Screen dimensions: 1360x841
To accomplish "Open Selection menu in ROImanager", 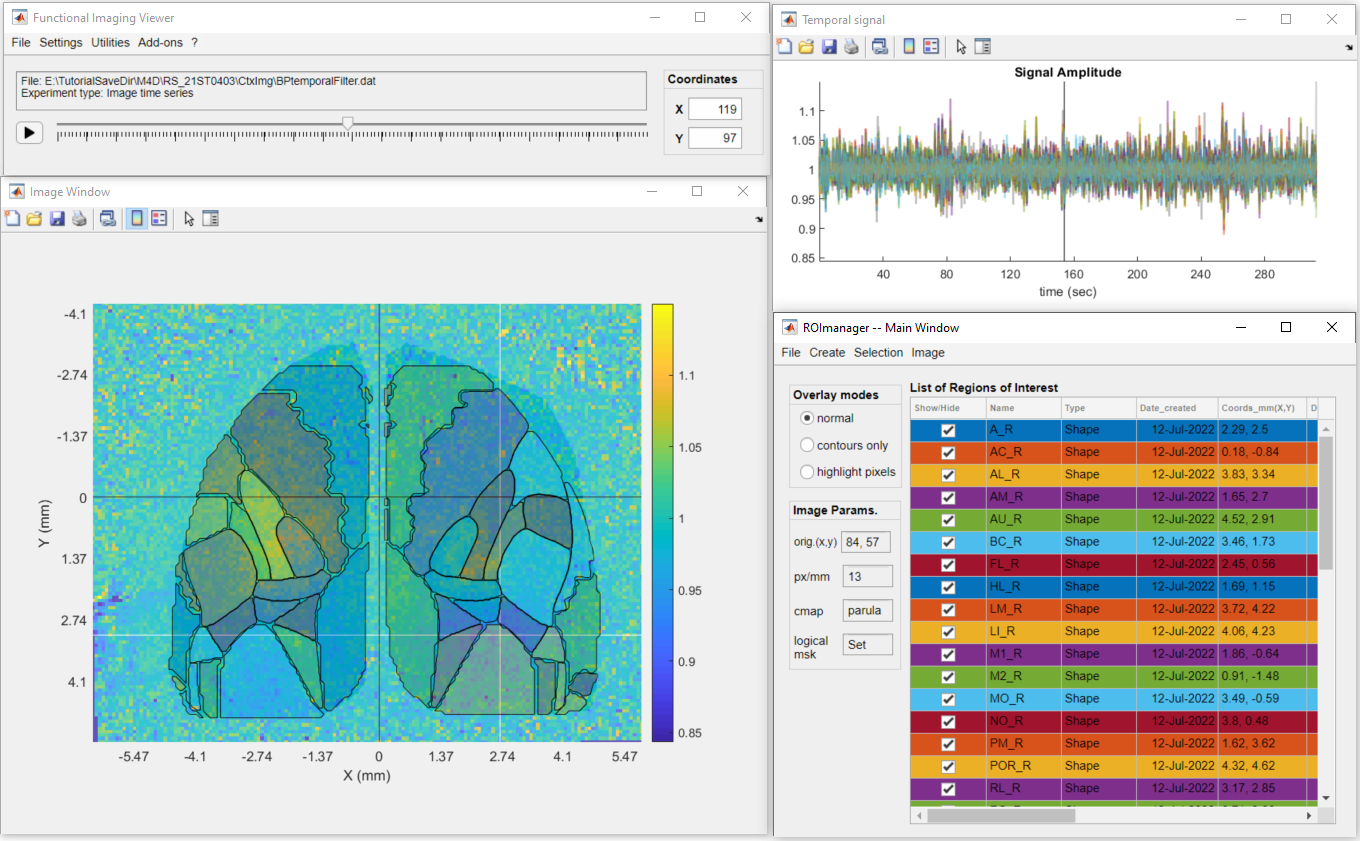I will pos(878,353).
